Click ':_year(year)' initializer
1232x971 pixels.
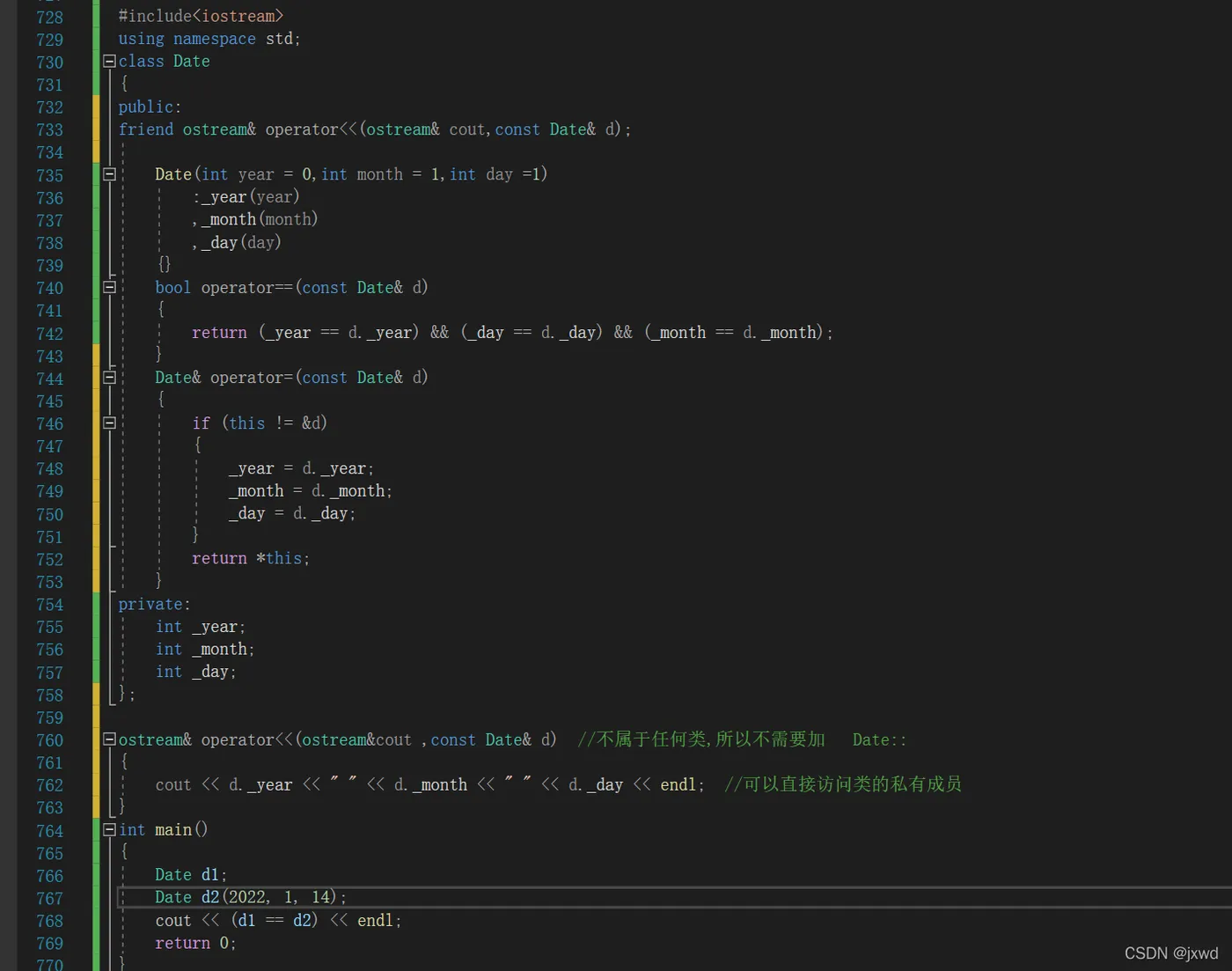click(246, 196)
